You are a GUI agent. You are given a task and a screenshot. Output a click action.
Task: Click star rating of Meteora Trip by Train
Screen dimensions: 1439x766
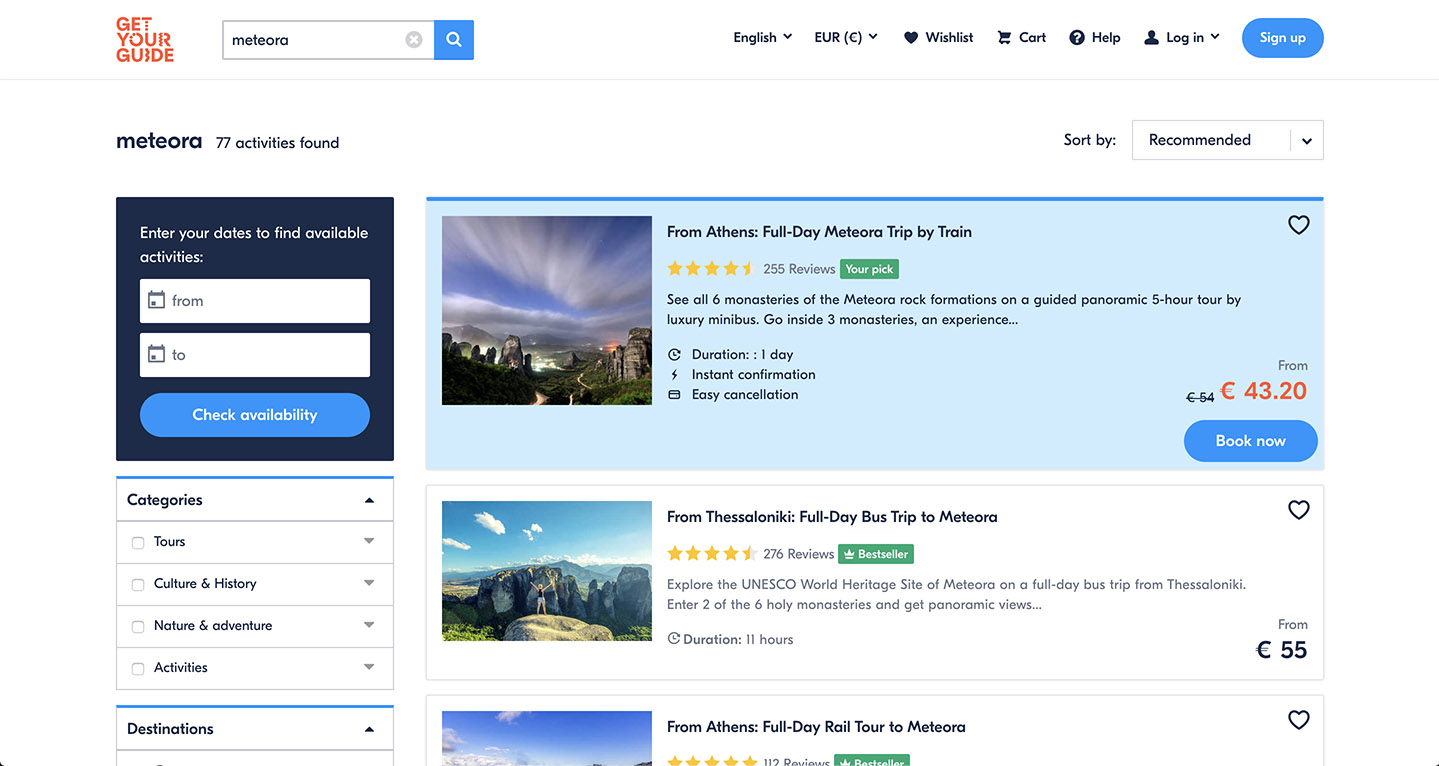711,269
